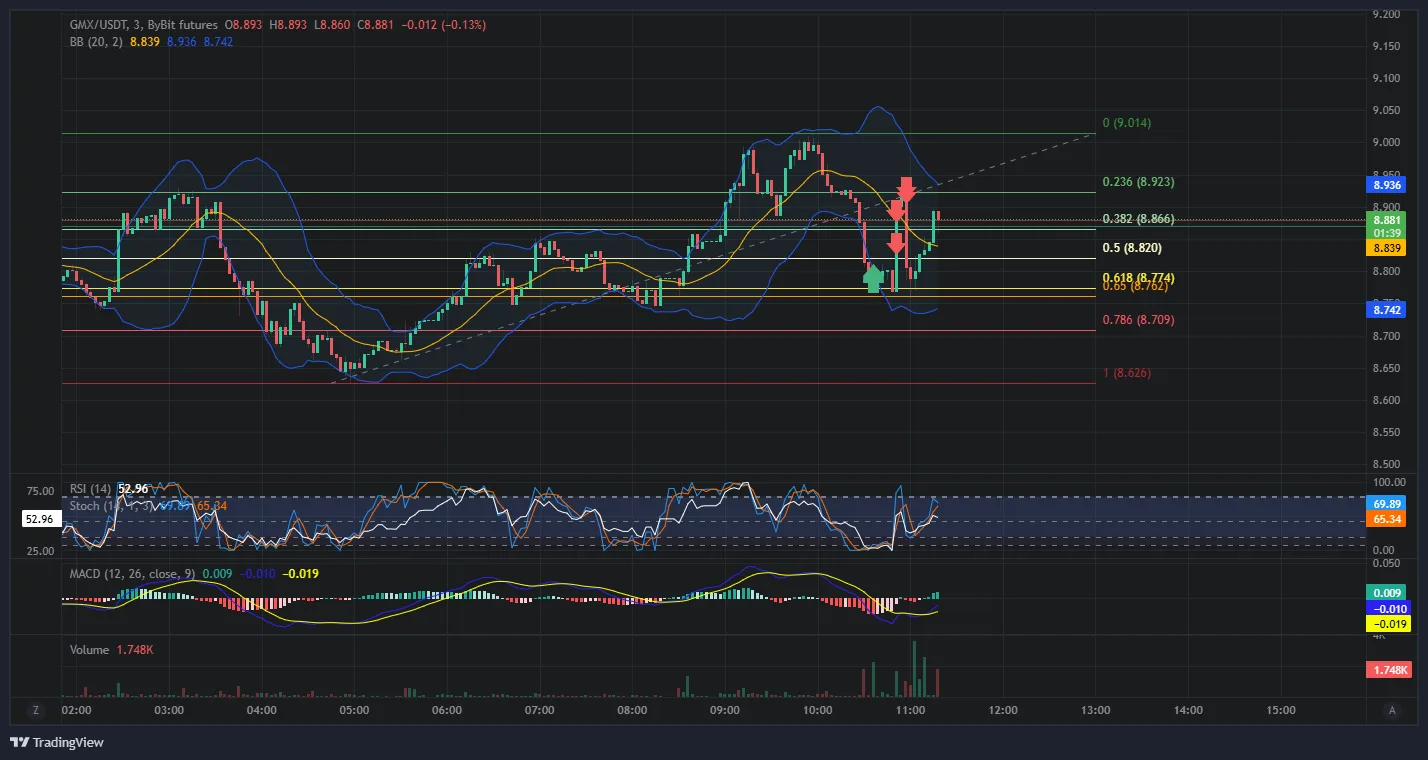Viewport: 1428px width, 760px height.
Task: Click the 0.236 (8.923) Fibonacci label
Action: (1138, 182)
